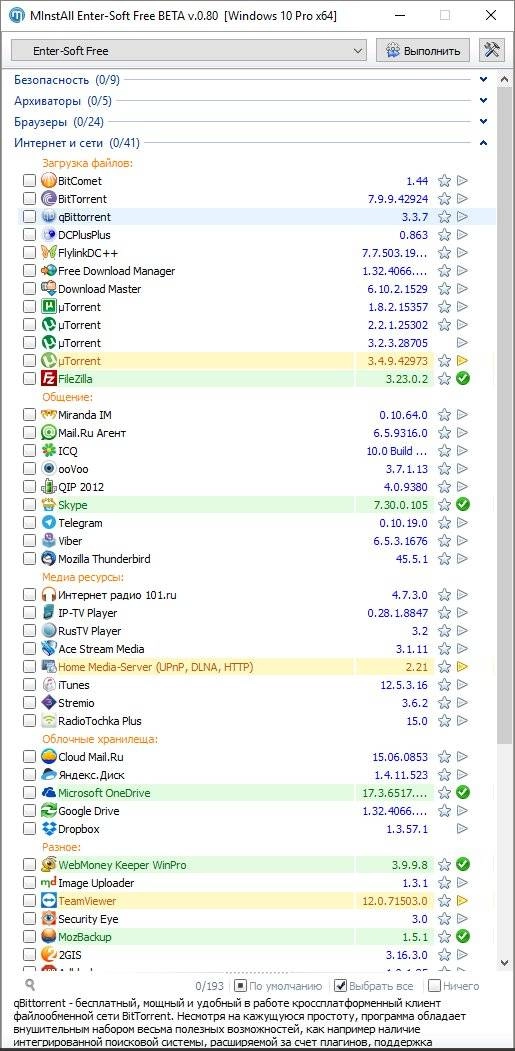Click the Microsoft OneDrive green checkmark

point(463,793)
